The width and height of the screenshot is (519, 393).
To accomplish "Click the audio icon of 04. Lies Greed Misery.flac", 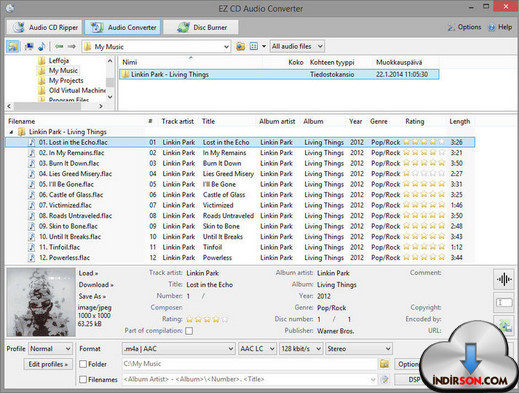I will click(32, 174).
